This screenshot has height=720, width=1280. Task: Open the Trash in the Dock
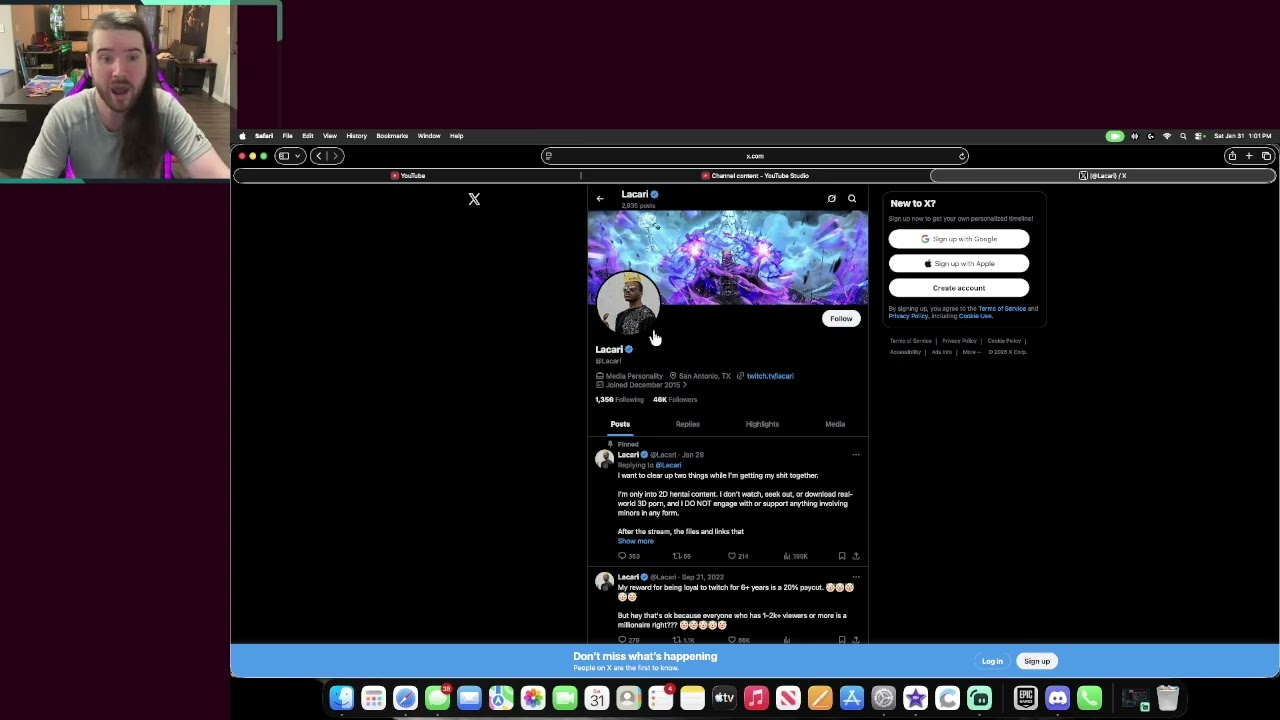tap(1168, 698)
